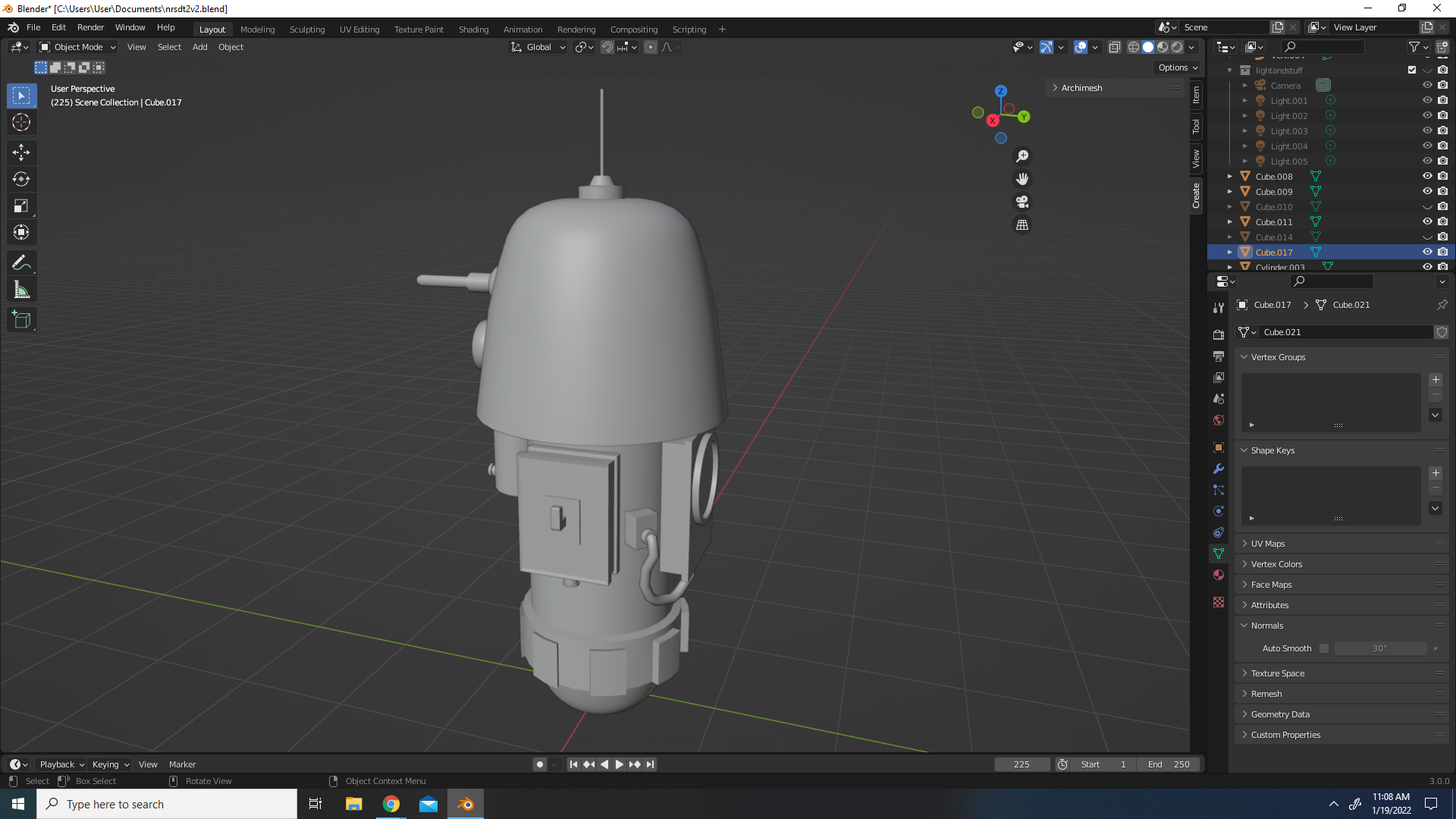
Task: Select the Cursor tool in toolbar
Action: click(x=21, y=122)
